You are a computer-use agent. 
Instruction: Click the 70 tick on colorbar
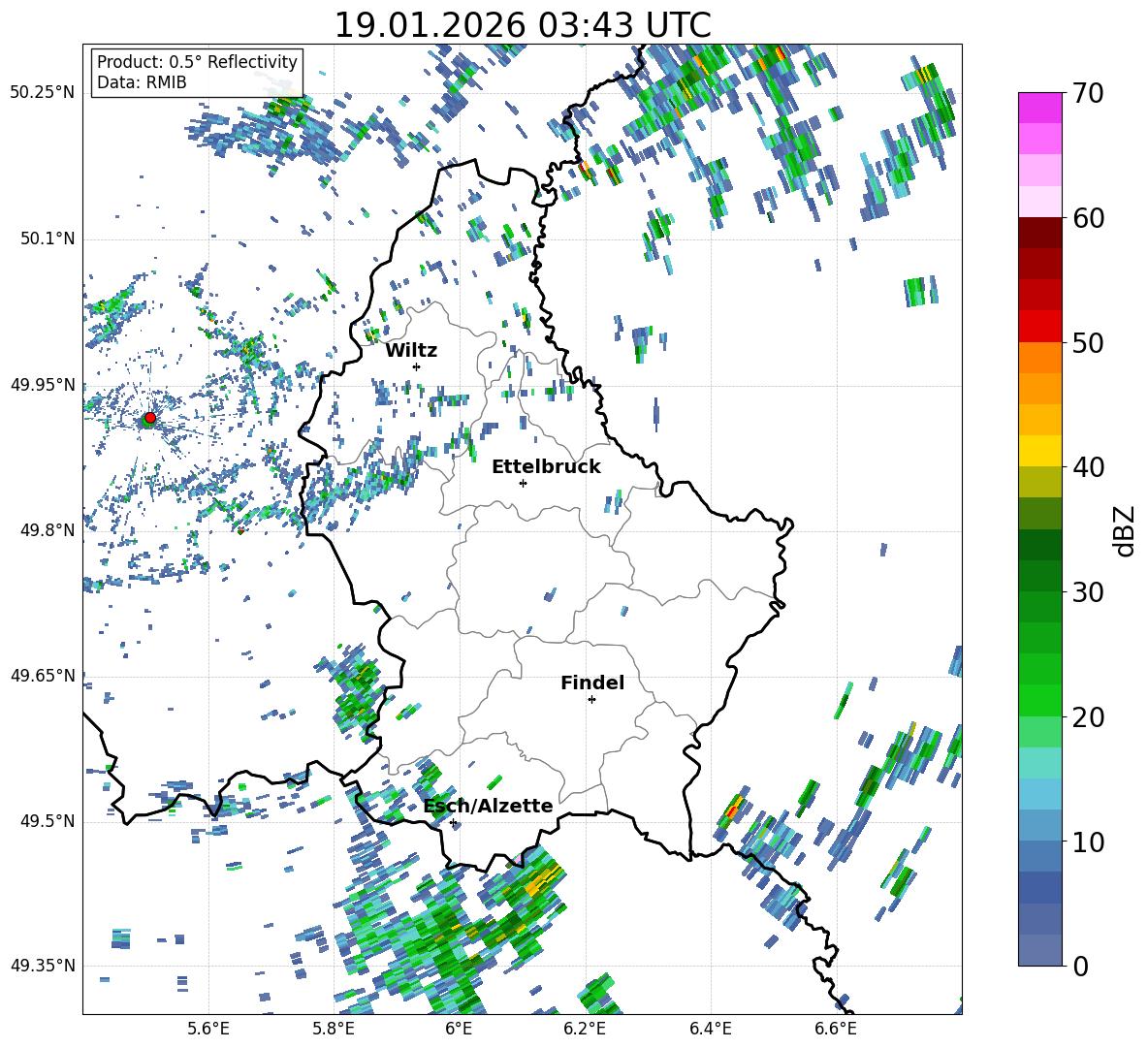click(x=1088, y=93)
